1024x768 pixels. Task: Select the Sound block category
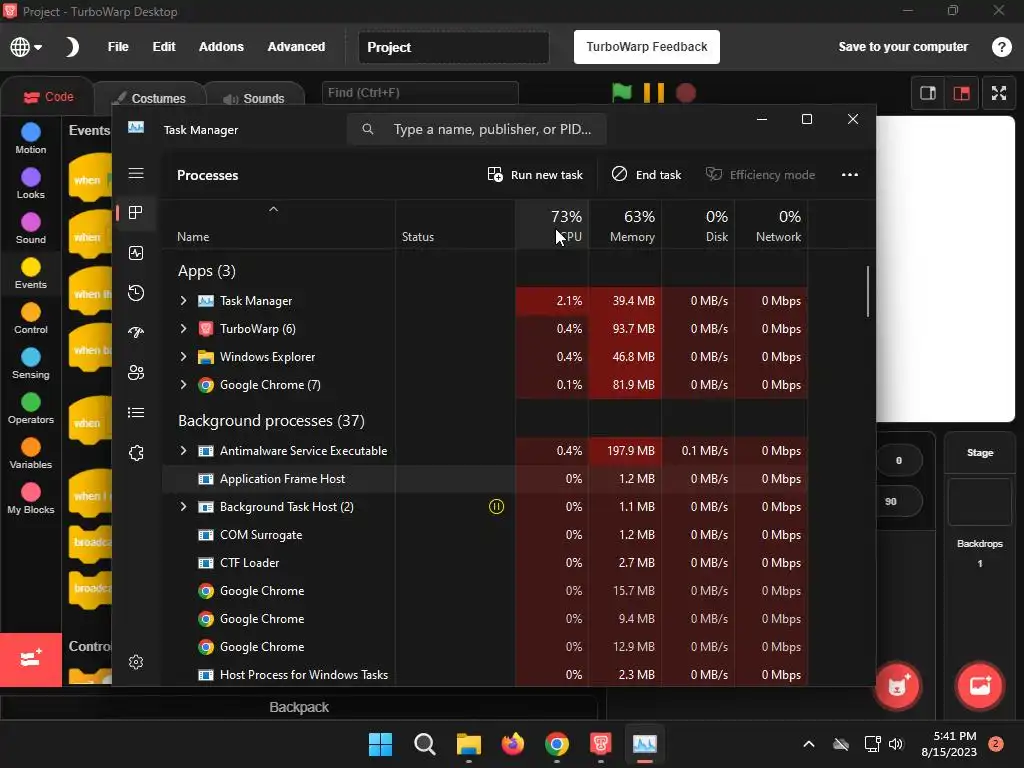pyautogui.click(x=31, y=229)
